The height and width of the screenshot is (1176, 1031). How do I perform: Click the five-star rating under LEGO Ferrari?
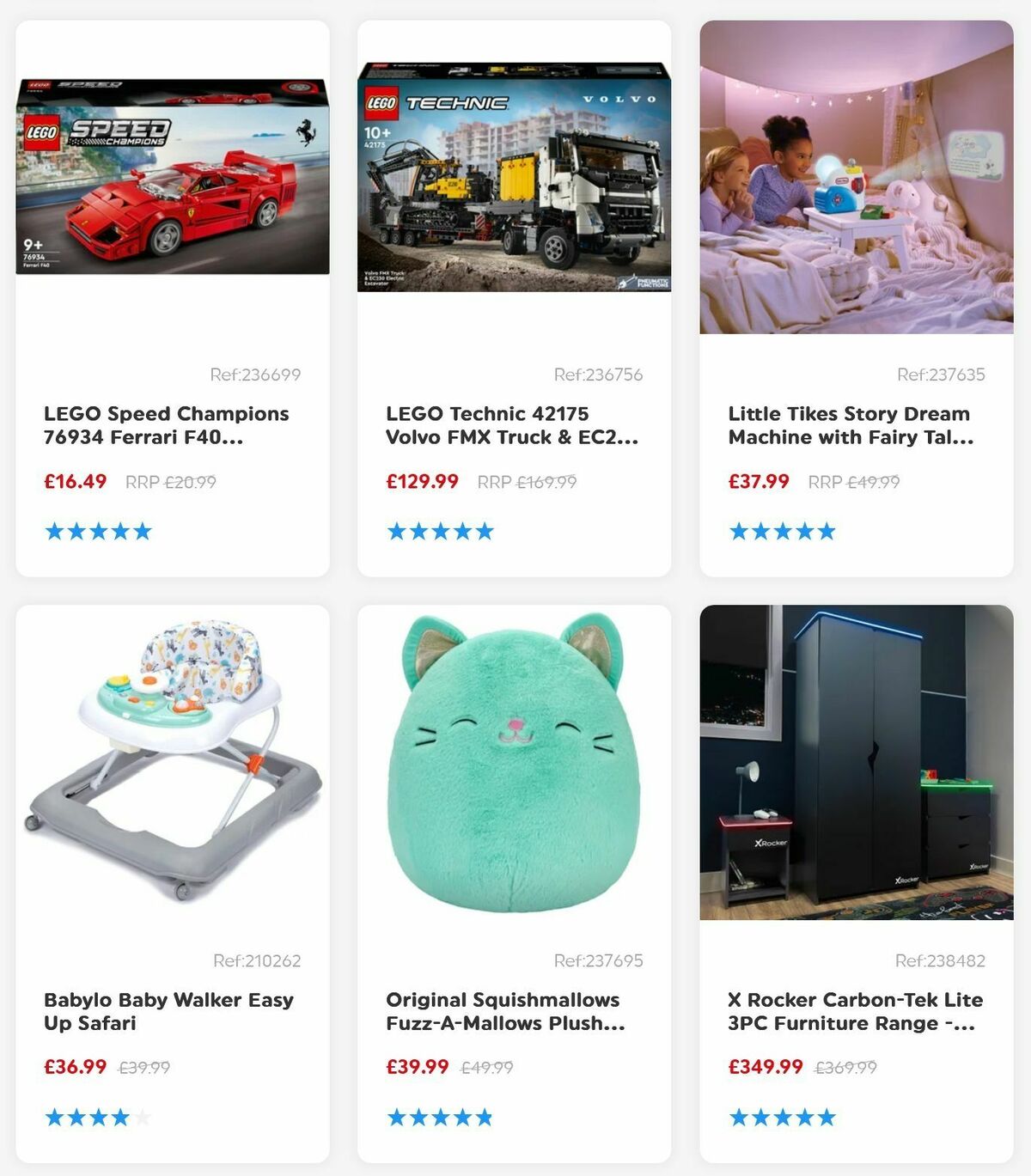tap(98, 531)
